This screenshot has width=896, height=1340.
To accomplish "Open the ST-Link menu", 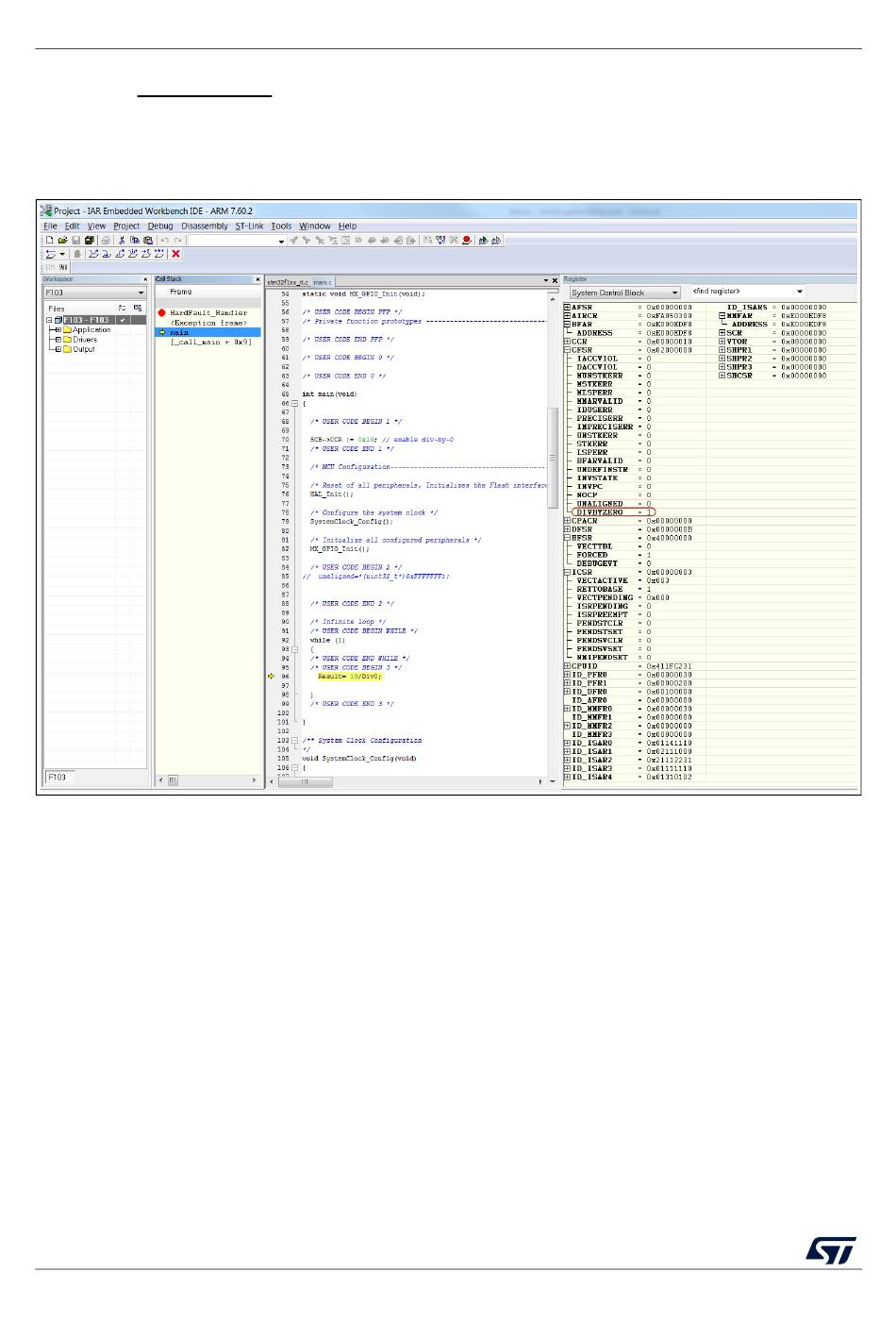I will click(x=249, y=226).
